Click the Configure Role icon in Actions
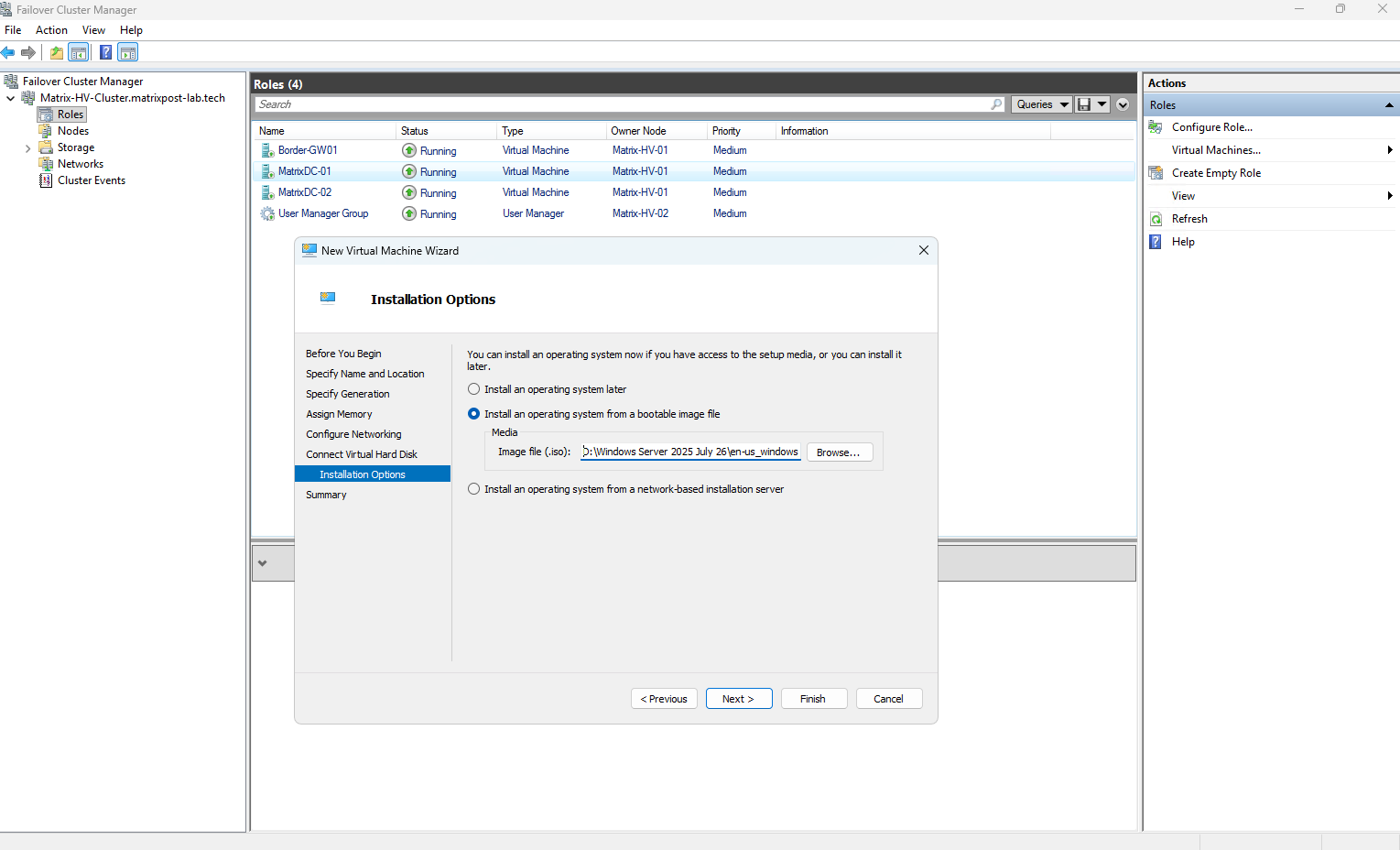Image resolution: width=1400 pixels, height=850 pixels. coord(1156,127)
